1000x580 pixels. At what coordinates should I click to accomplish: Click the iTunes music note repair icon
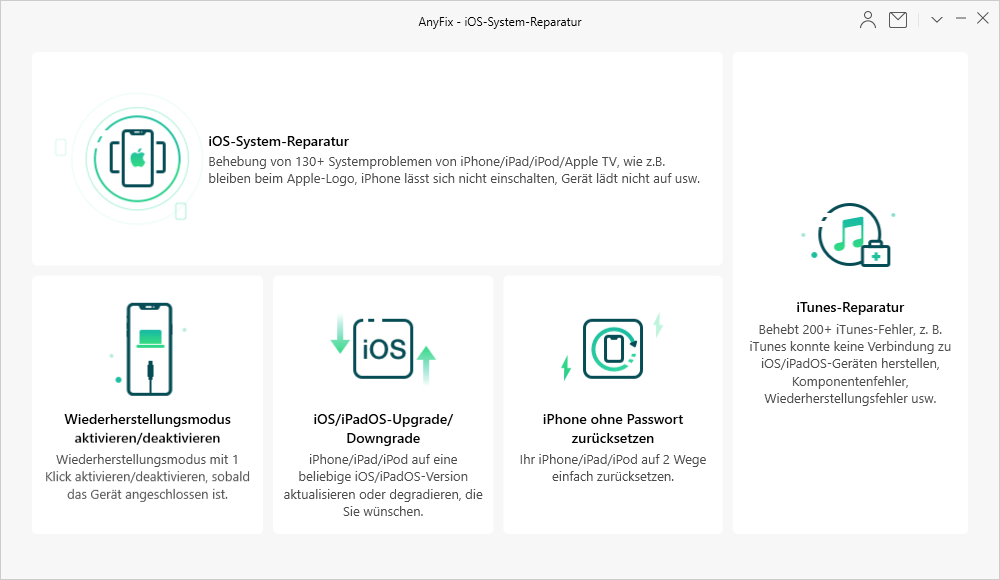click(850, 235)
